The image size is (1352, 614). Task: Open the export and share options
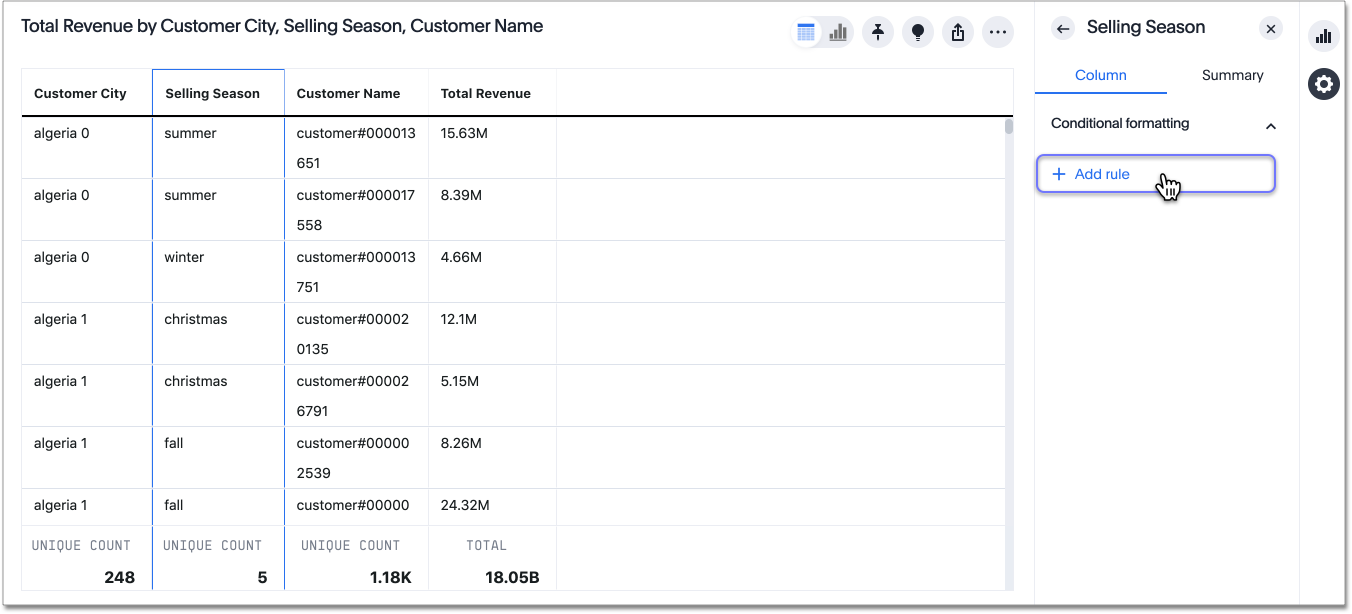tap(958, 31)
